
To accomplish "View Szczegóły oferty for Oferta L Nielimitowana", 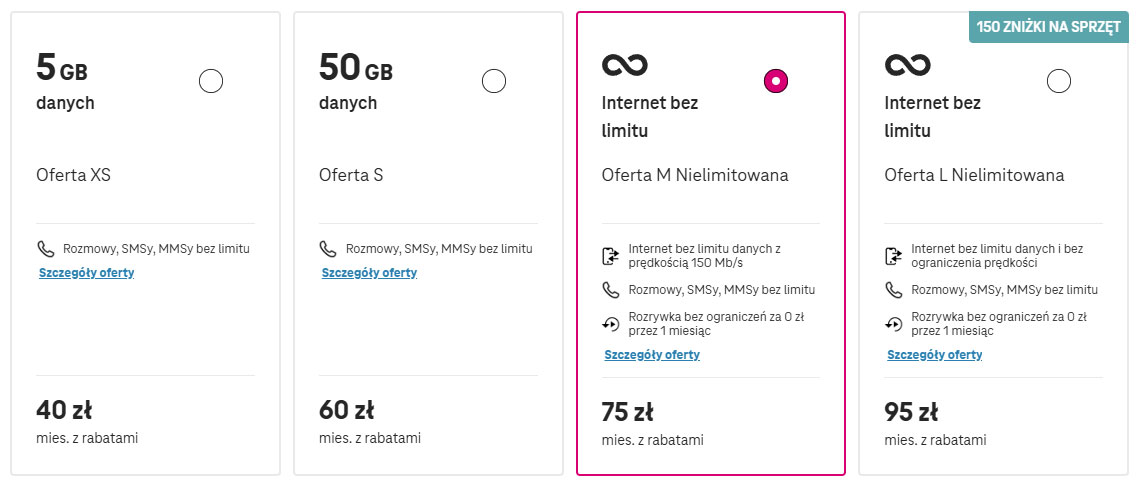I will (x=934, y=355).
